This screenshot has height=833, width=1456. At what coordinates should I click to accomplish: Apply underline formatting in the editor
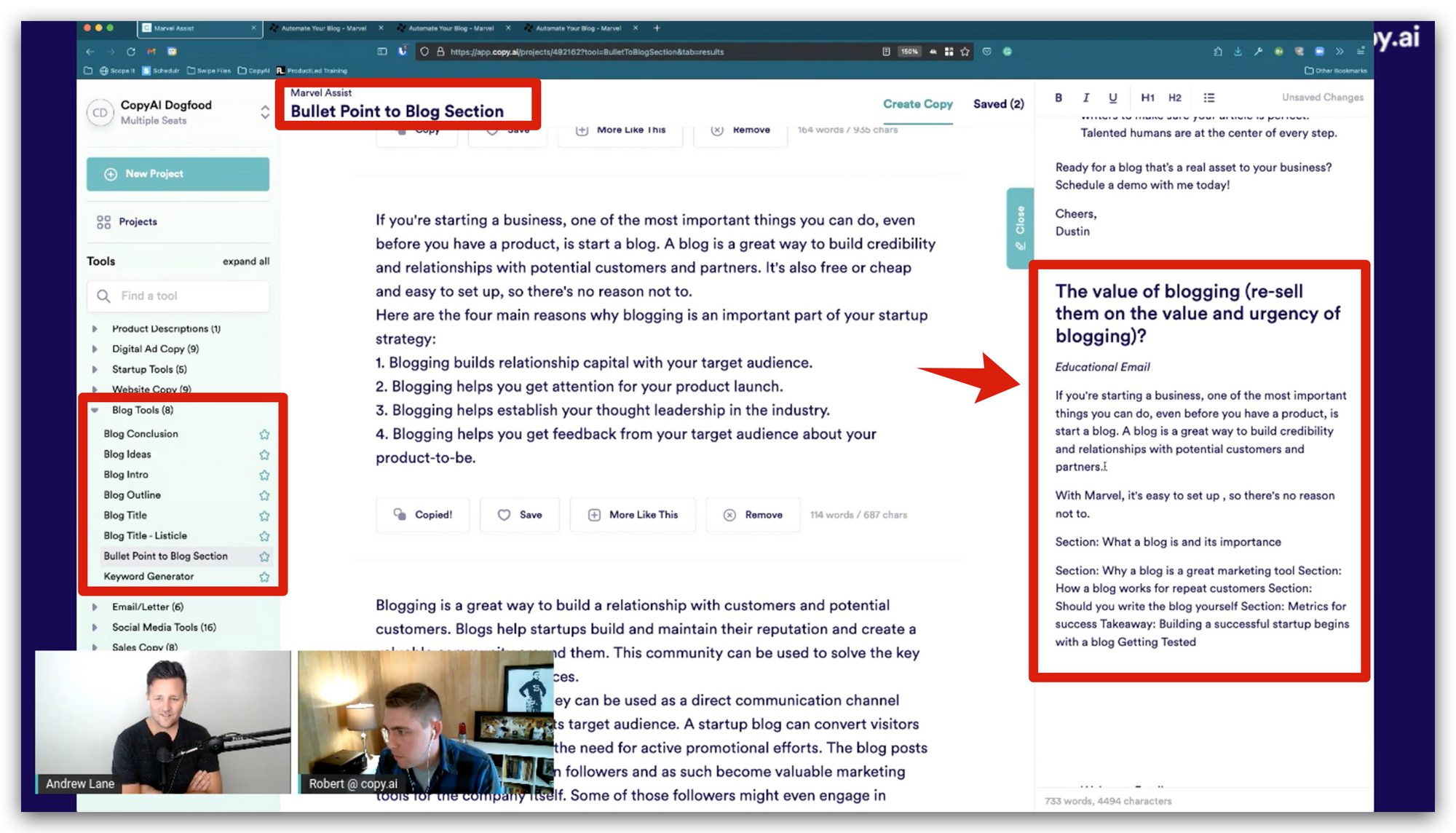1112,98
